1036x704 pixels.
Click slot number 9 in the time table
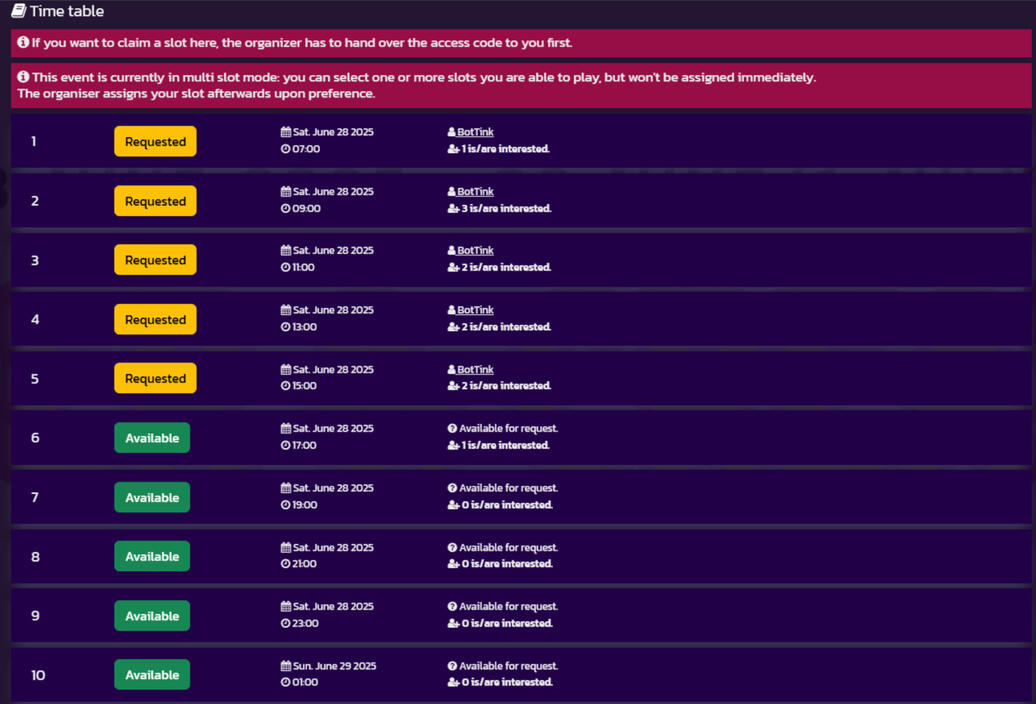pyautogui.click(x=35, y=616)
